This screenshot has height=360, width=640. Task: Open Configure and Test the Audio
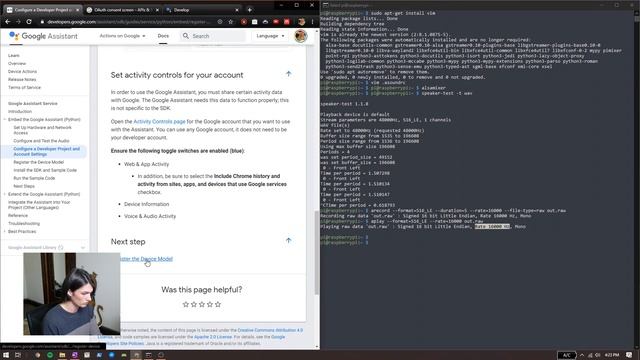[41, 141]
